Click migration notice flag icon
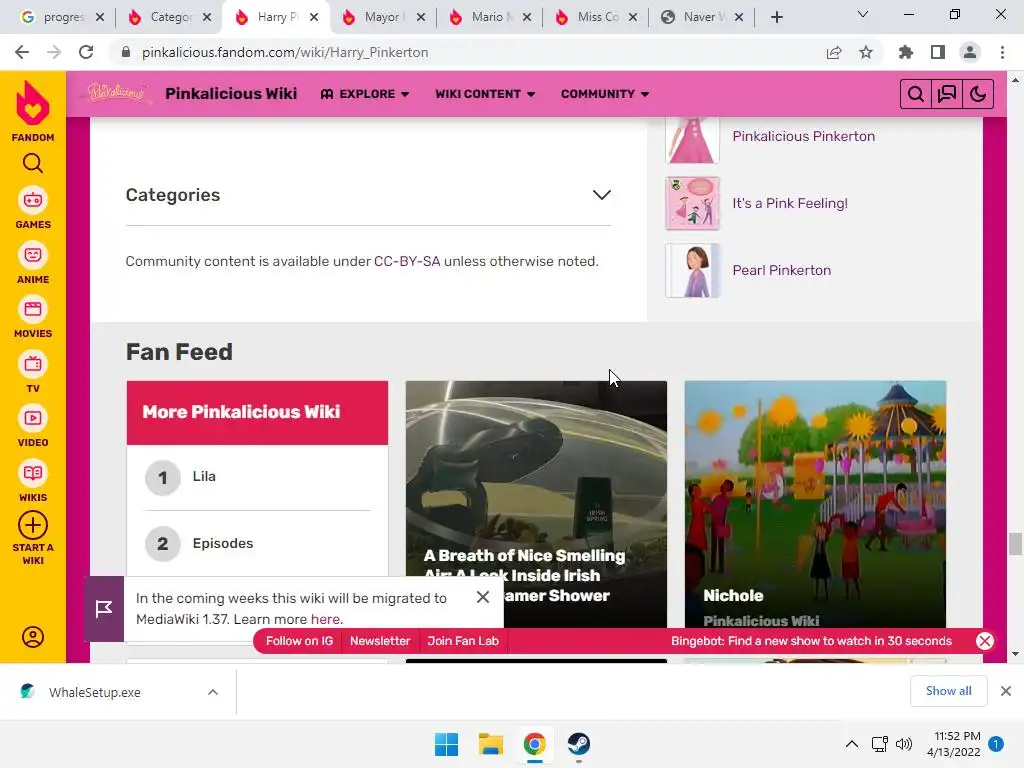Image resolution: width=1024 pixels, height=768 pixels. 104,609
